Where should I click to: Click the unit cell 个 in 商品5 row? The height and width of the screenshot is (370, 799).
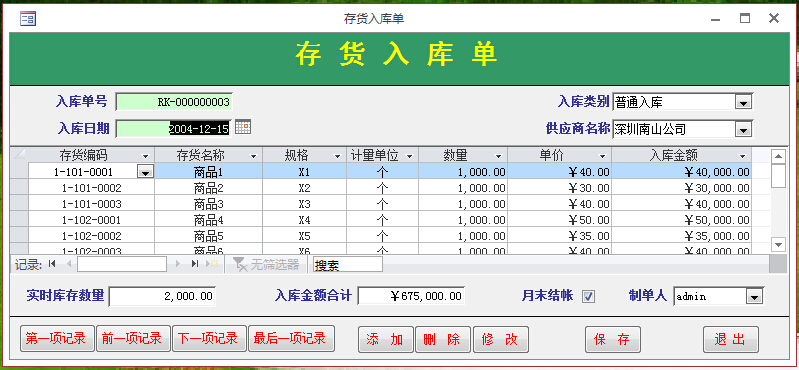coord(382,236)
